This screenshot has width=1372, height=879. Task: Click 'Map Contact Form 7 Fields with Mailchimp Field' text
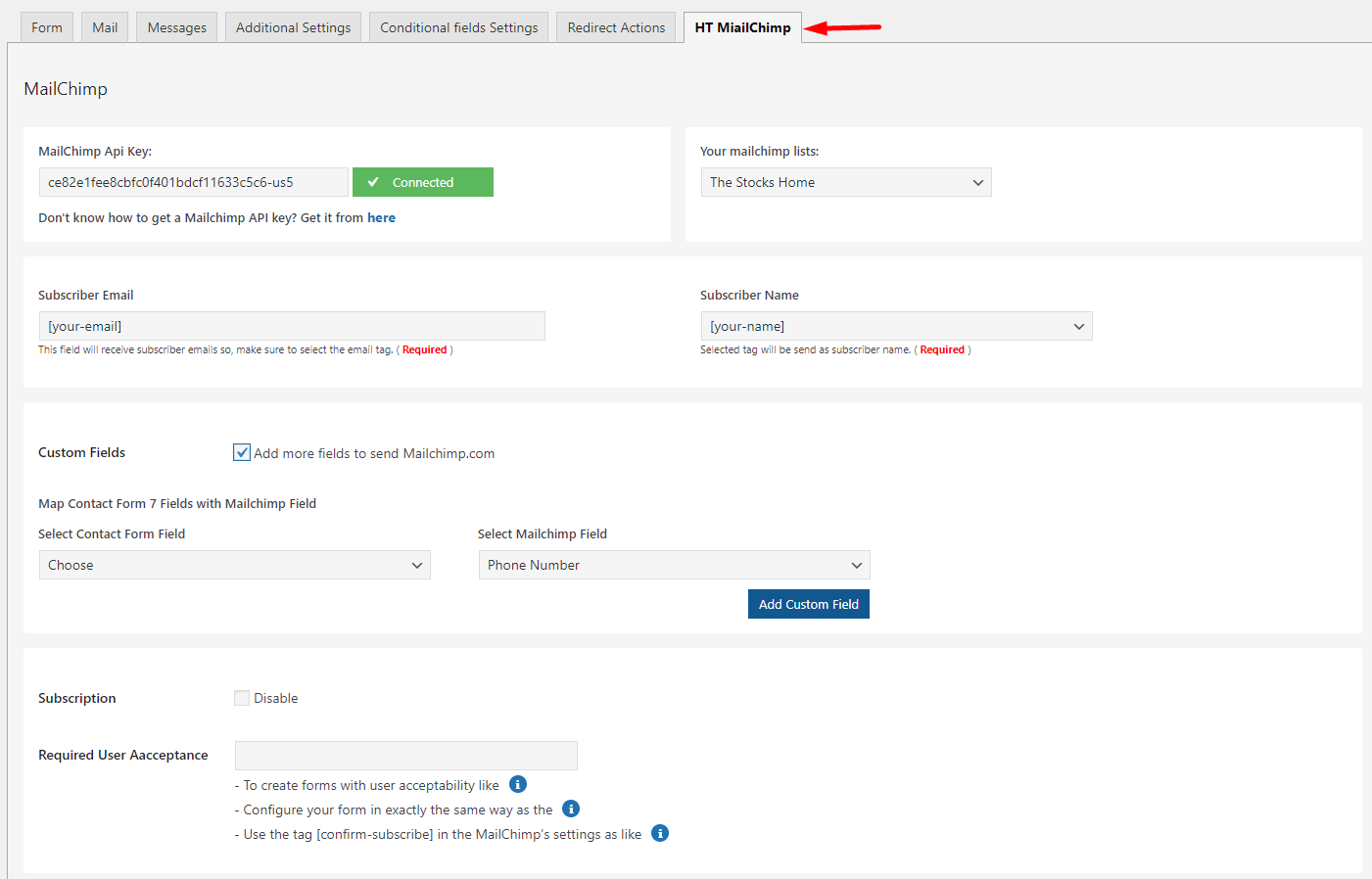(x=177, y=503)
